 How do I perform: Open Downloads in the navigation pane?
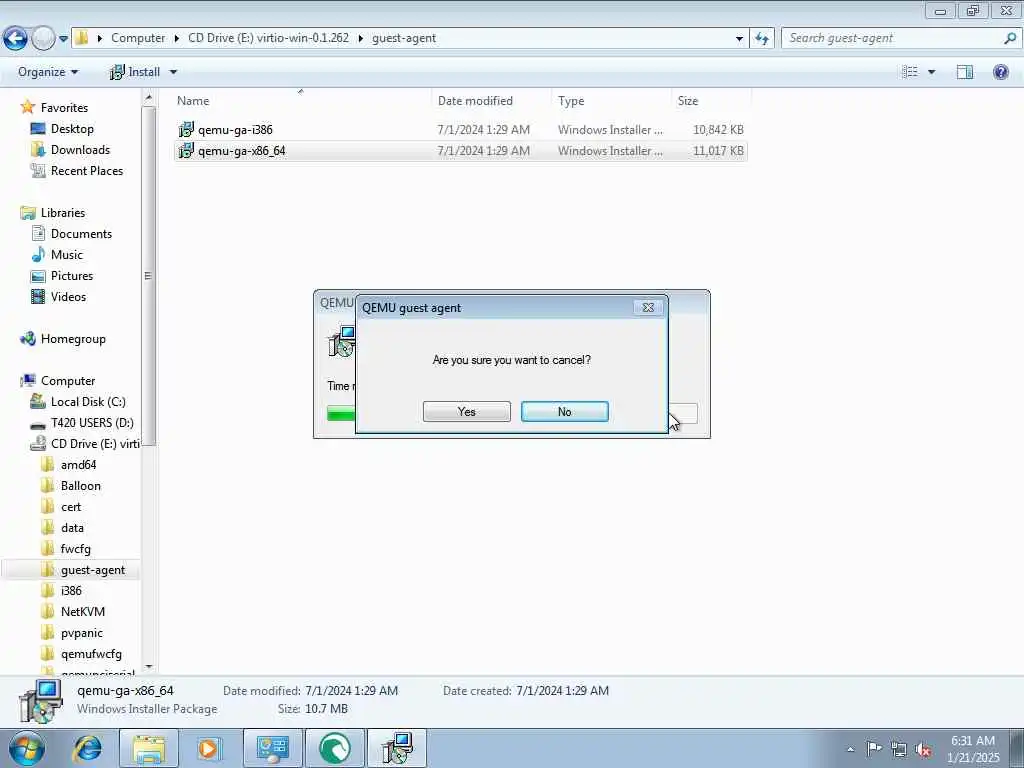[x=80, y=150]
